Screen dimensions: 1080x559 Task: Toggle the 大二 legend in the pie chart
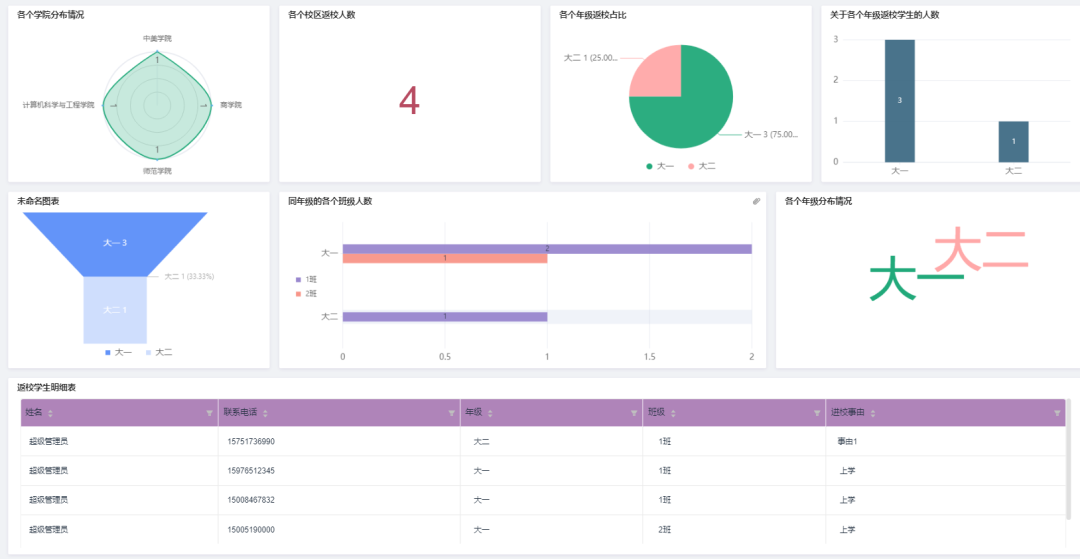[701, 166]
